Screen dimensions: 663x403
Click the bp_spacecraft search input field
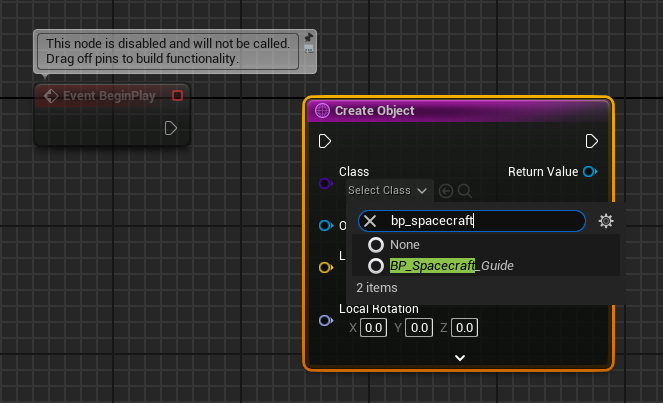tap(480, 221)
